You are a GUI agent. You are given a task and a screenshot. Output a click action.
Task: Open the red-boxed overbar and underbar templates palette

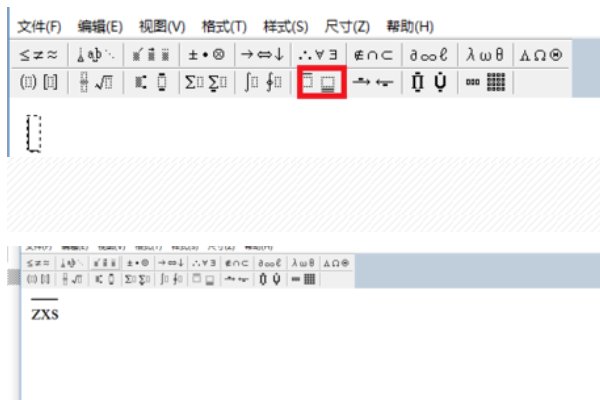coord(322,82)
